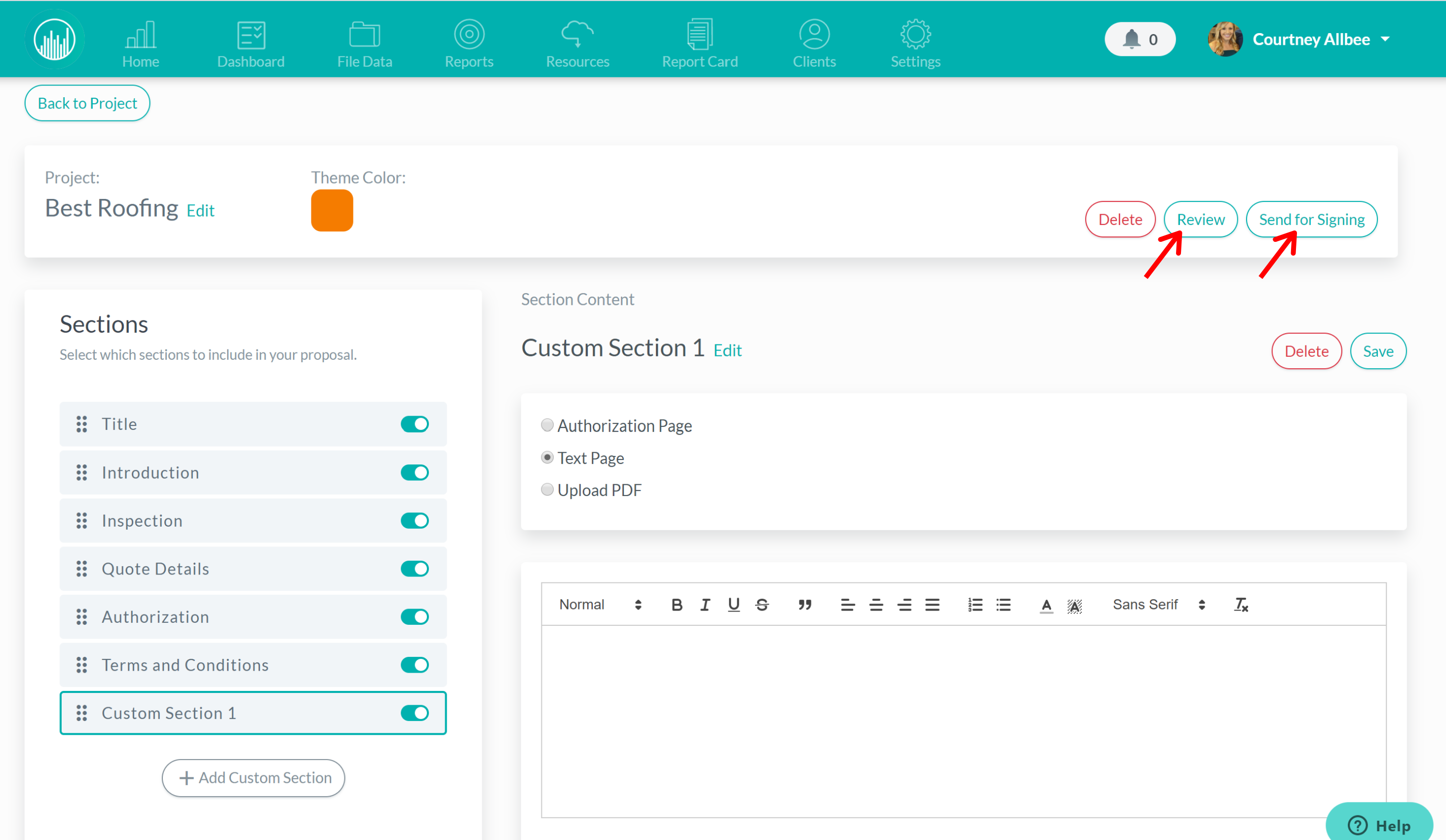Image resolution: width=1446 pixels, height=840 pixels.
Task: Click Add Custom Section button
Action: [253, 777]
